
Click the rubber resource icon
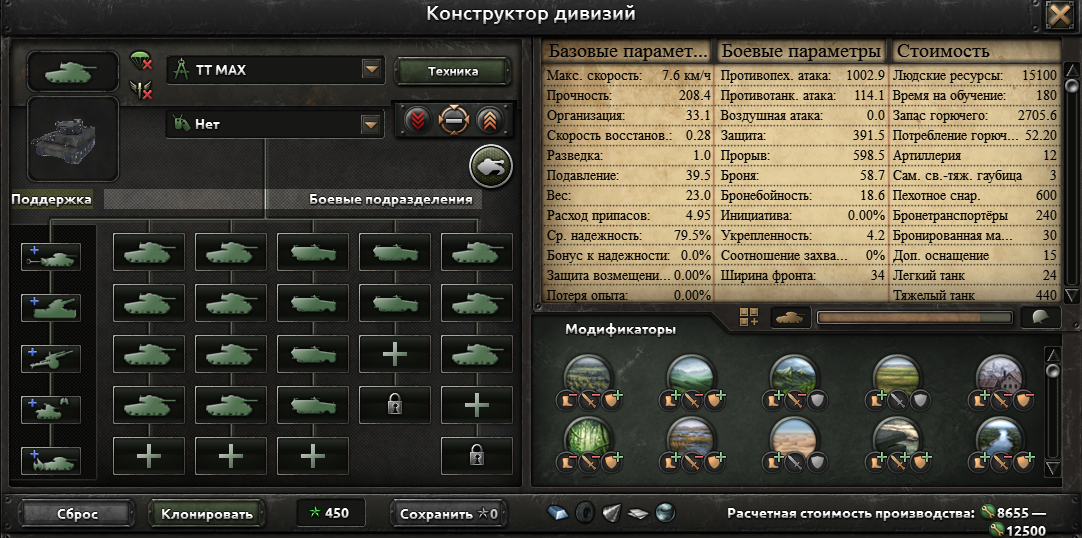click(x=584, y=512)
